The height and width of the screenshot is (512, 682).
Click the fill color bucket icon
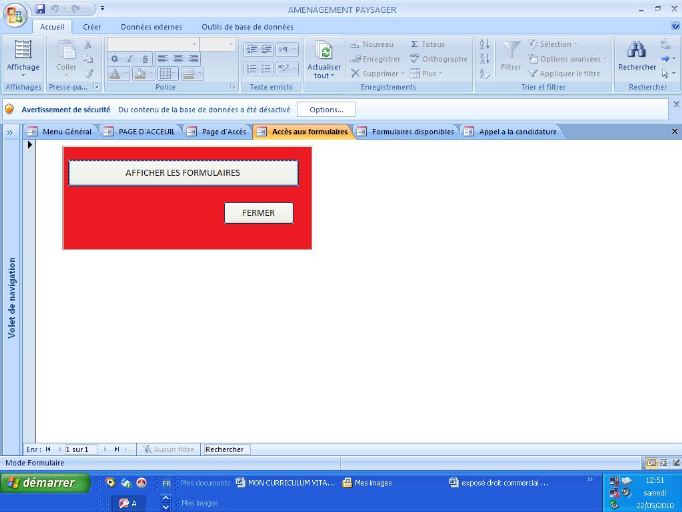point(140,74)
